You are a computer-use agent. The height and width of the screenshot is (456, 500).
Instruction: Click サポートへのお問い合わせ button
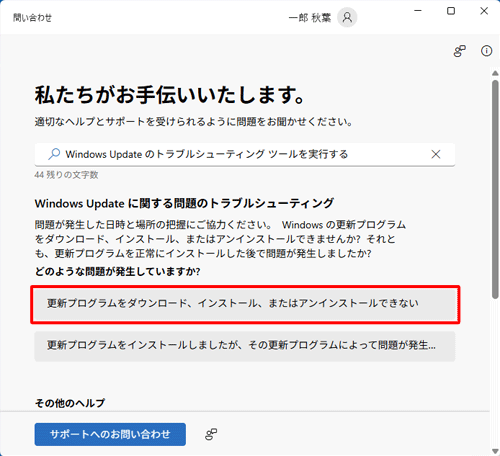click(x=110, y=434)
